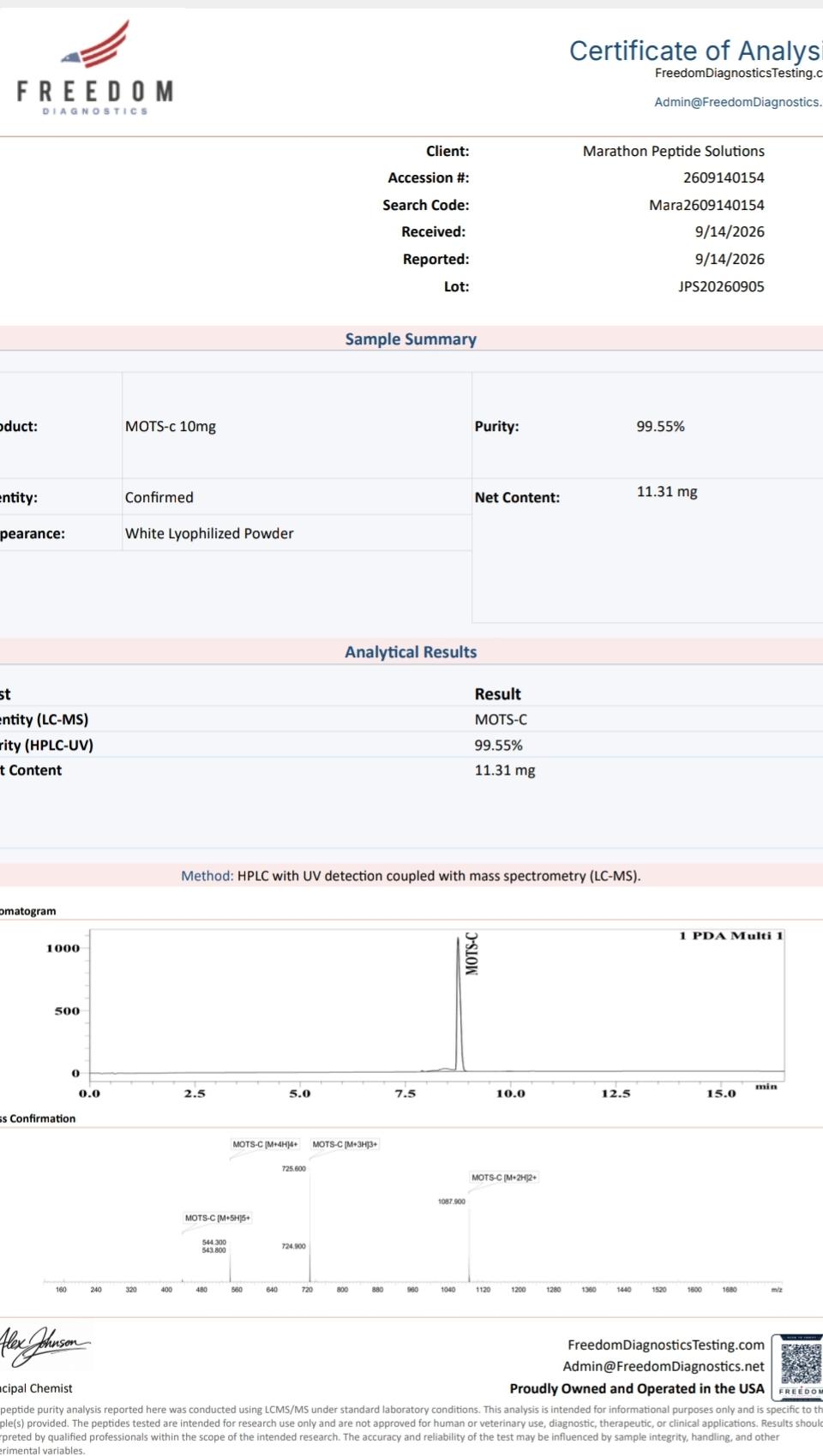Click the Admin email address in the header
Image resolution: width=823 pixels, height=1456 pixels.
point(738,102)
